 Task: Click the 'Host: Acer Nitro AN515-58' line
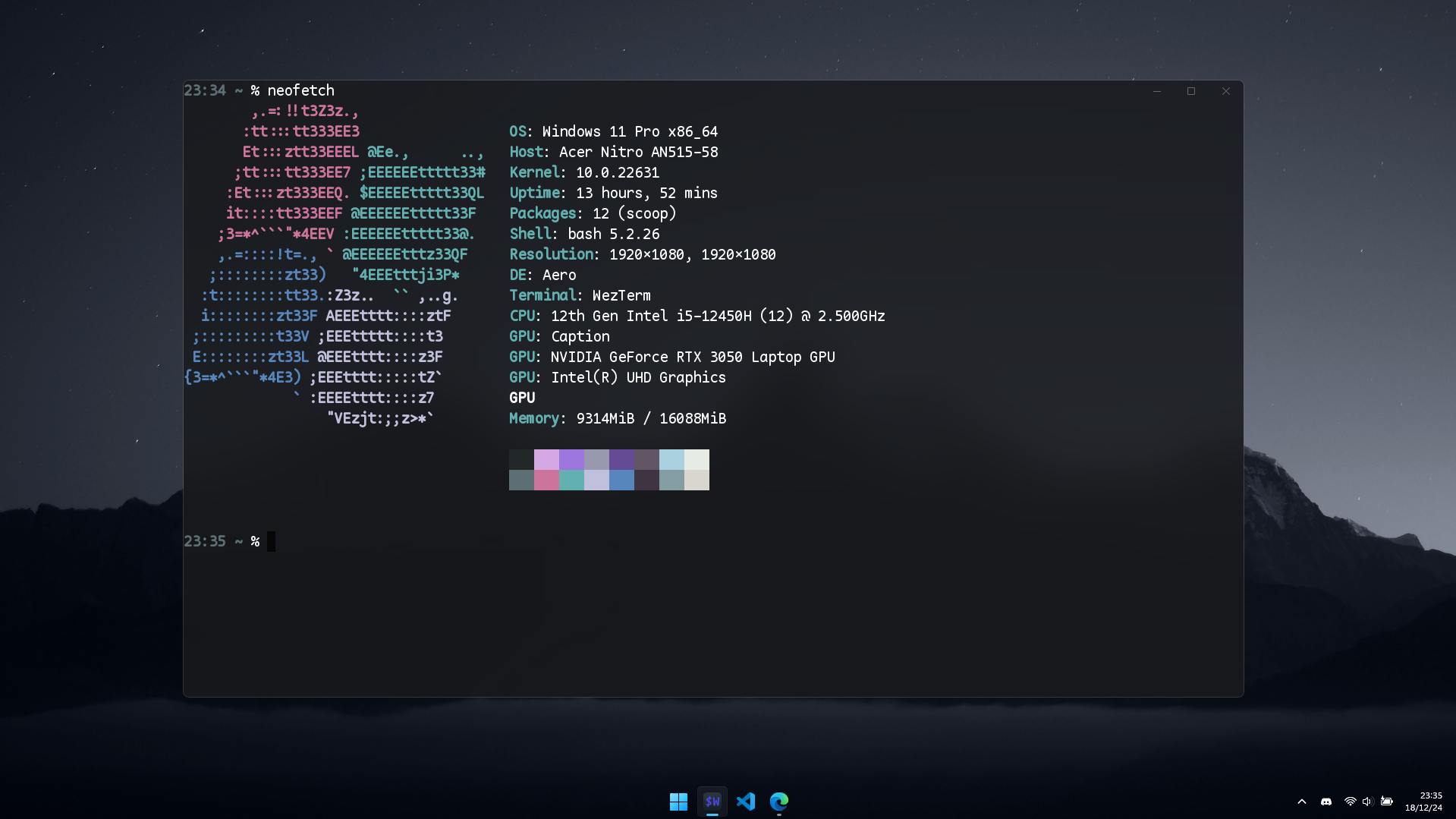click(x=613, y=152)
